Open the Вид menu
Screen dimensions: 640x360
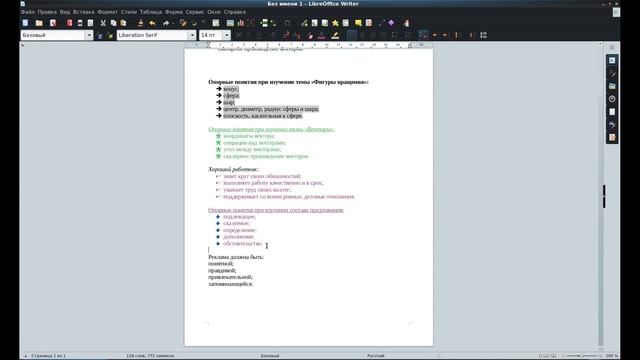(65, 12)
